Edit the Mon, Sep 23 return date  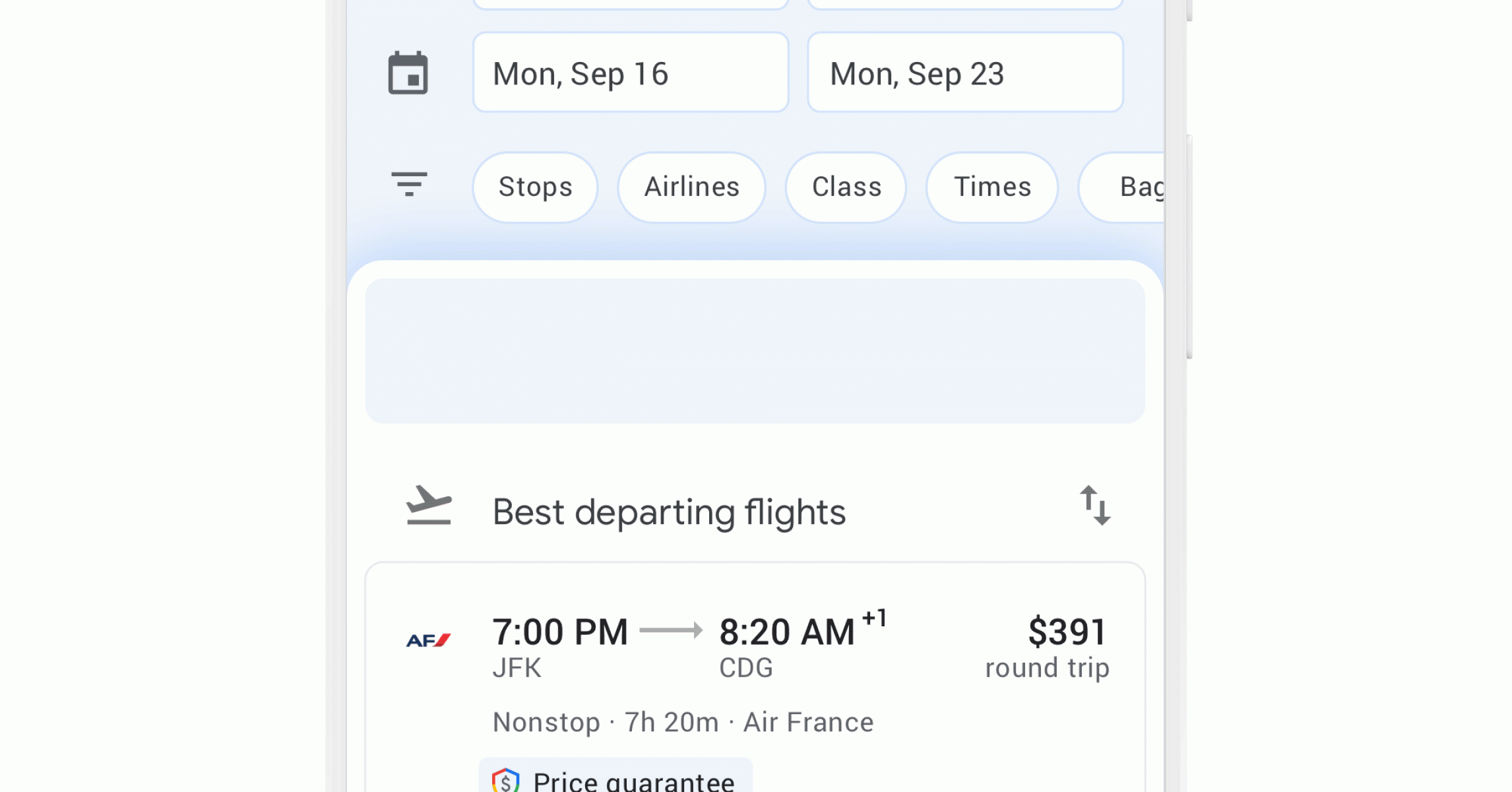point(964,73)
